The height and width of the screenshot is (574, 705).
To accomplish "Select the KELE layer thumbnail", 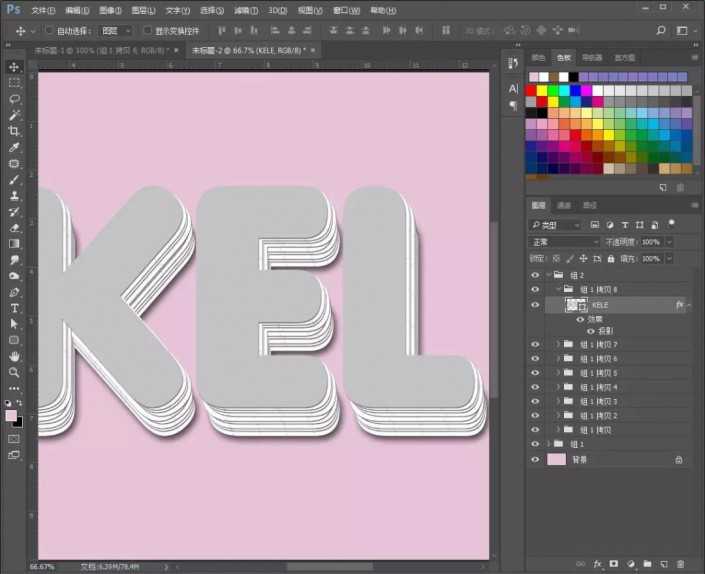I will tap(575, 304).
